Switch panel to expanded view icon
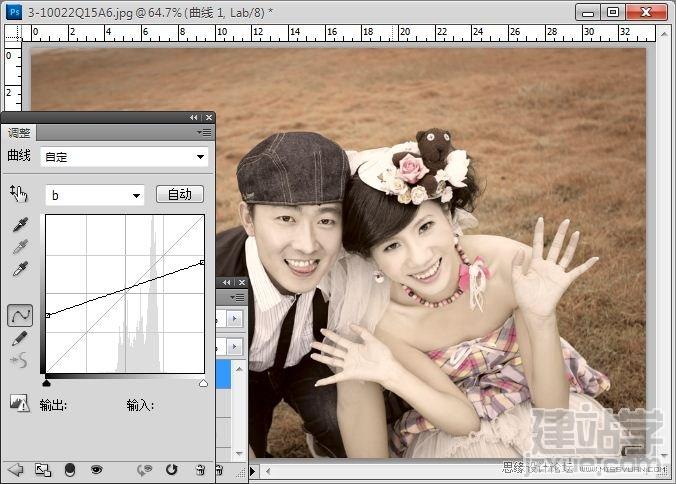 coord(43,470)
